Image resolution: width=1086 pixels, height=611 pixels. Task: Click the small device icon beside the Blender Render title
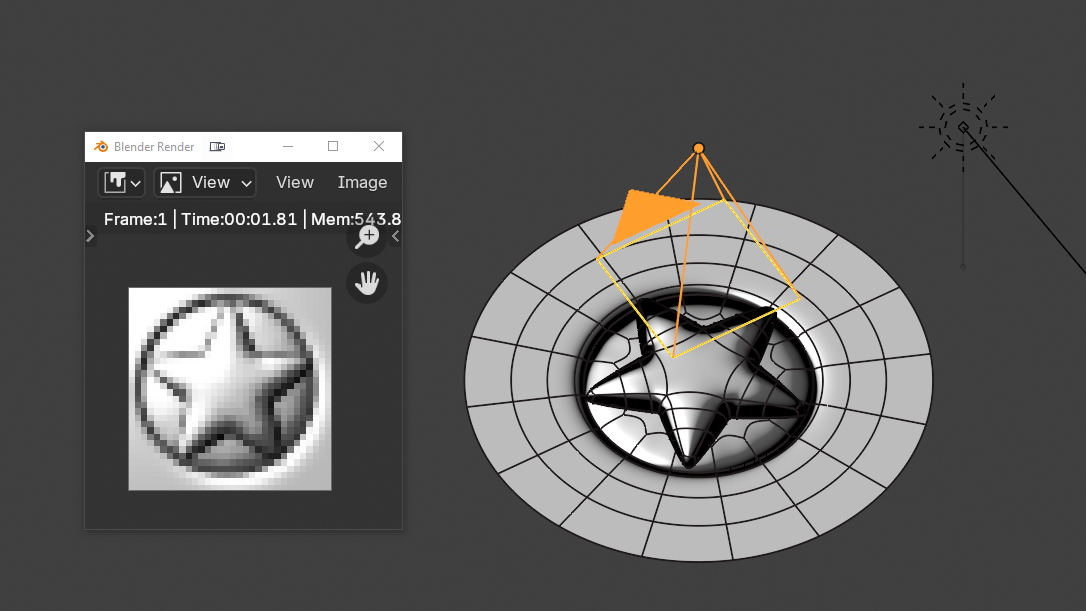217,147
